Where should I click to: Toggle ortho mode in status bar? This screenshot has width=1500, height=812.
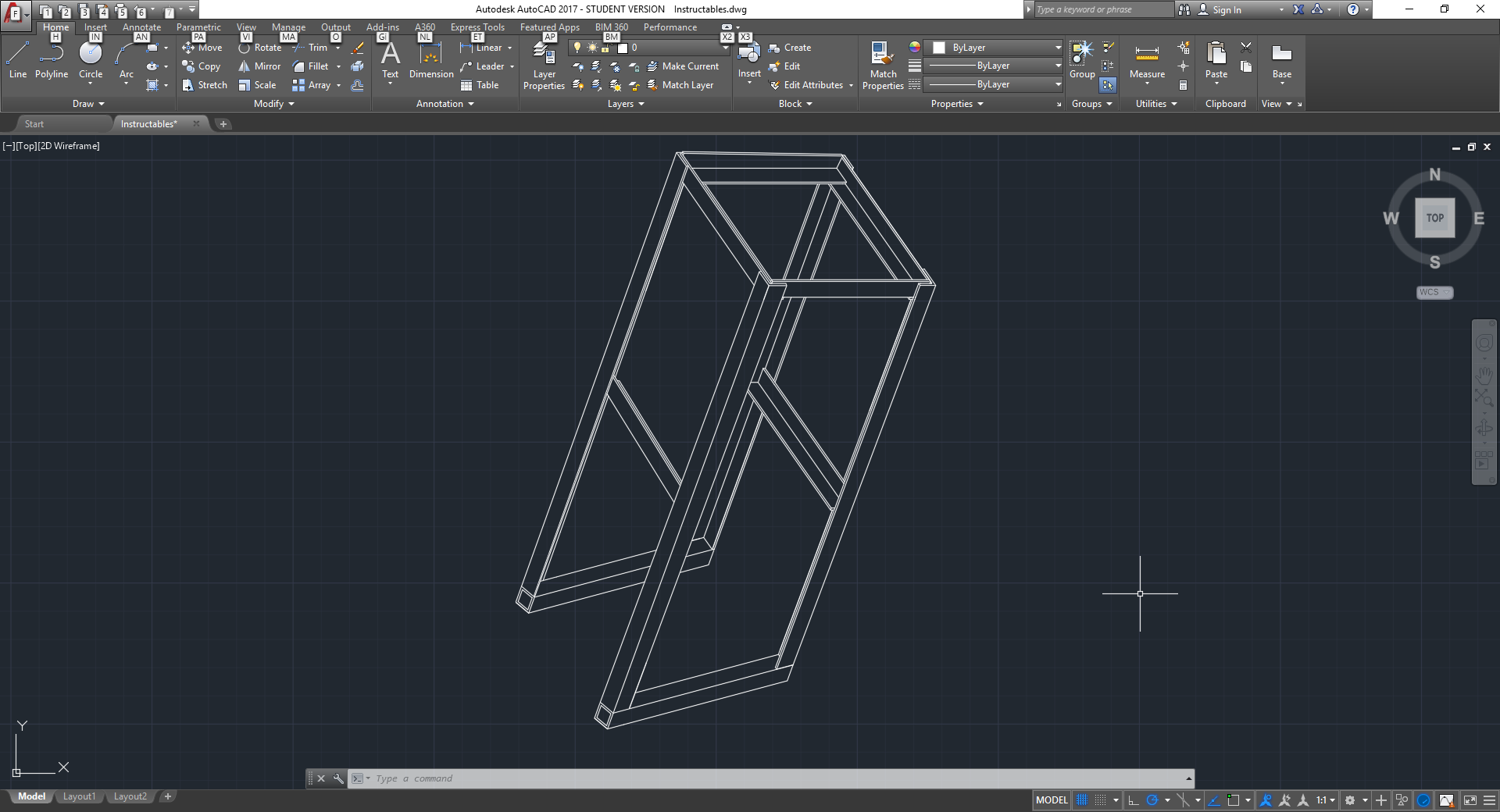click(1134, 800)
